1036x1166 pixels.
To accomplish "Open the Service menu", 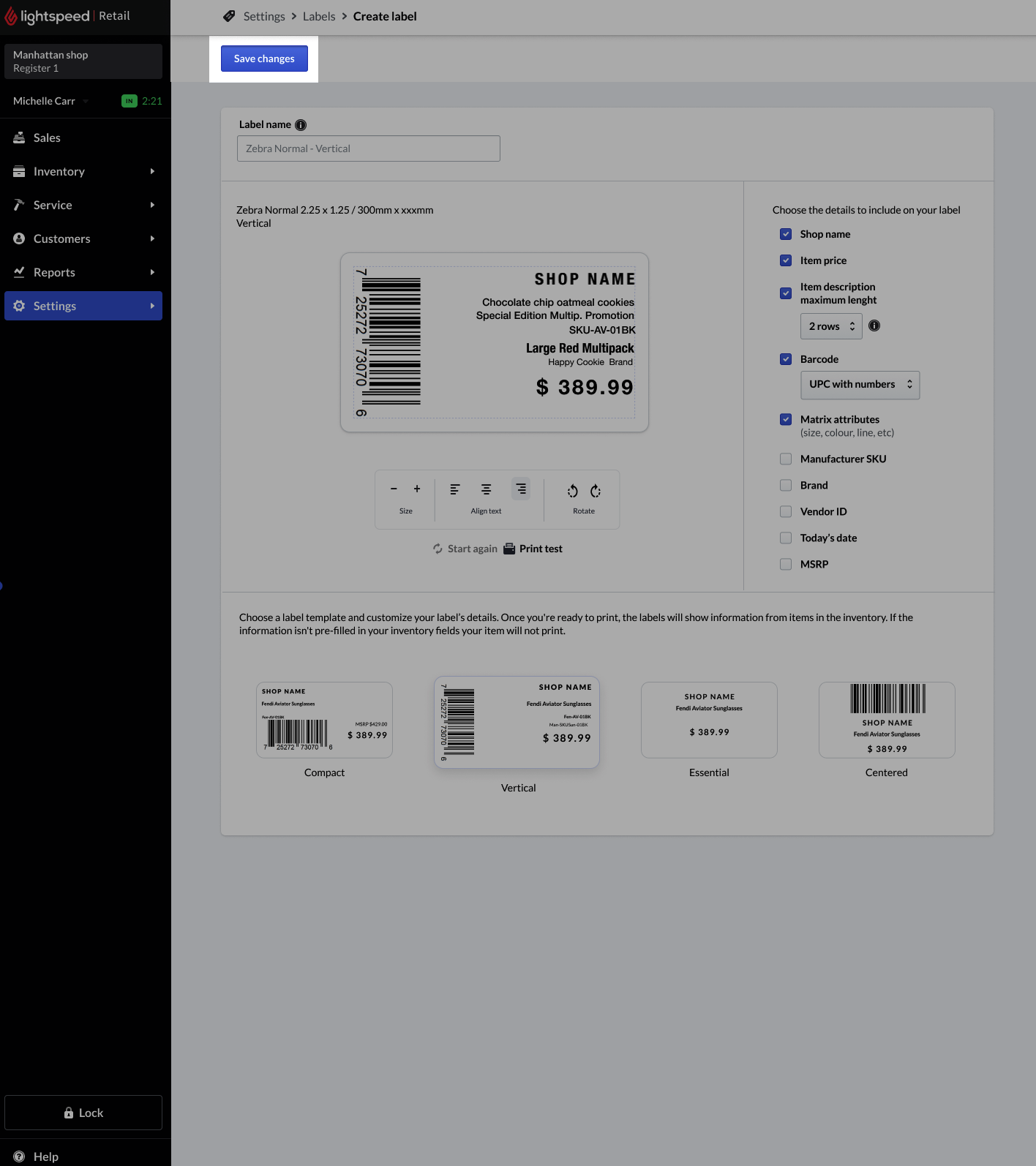I will point(83,205).
